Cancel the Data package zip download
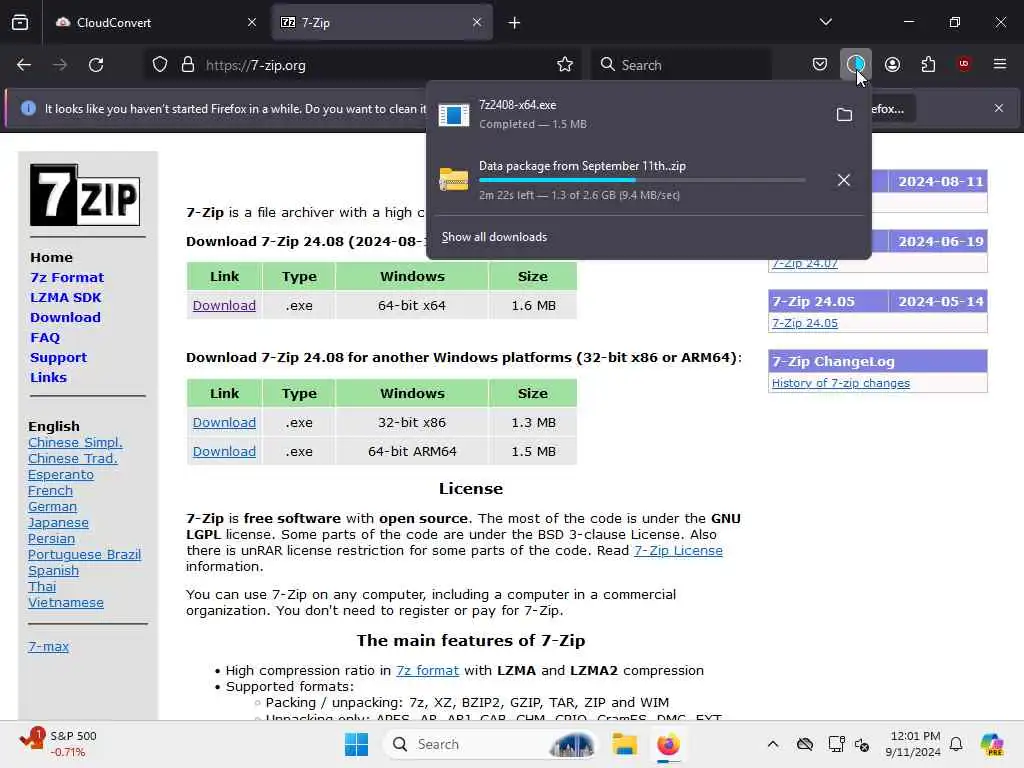This screenshot has width=1024, height=768. [844, 180]
